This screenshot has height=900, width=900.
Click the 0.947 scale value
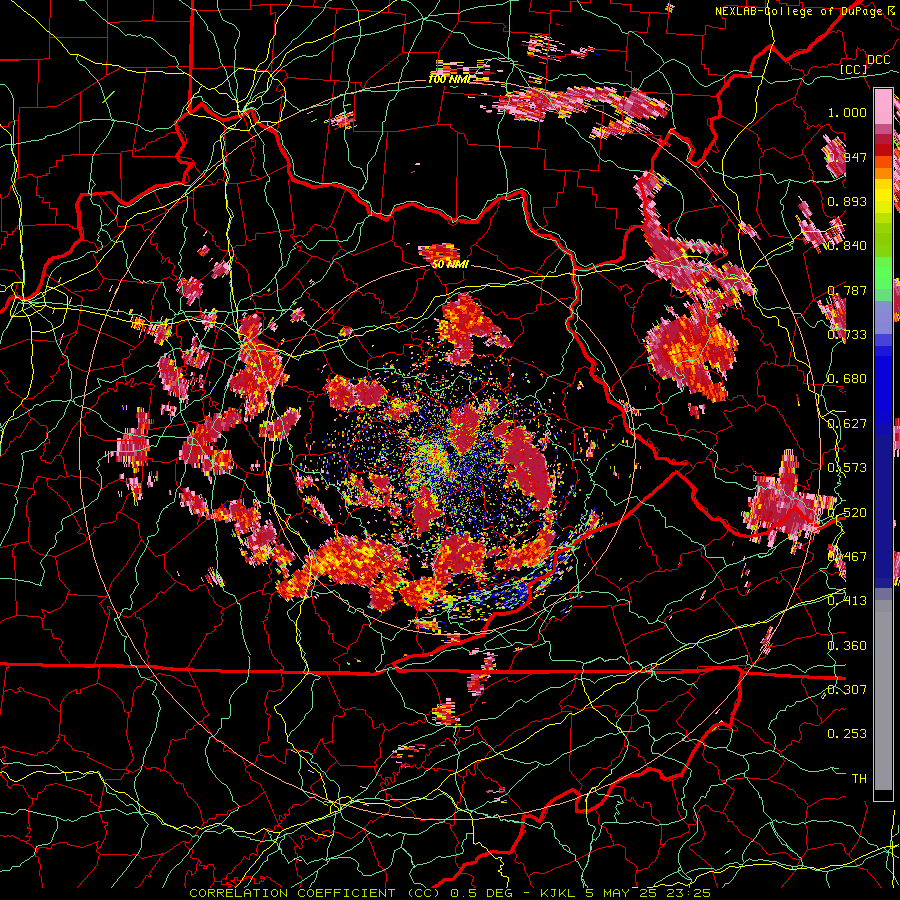pyautogui.click(x=847, y=157)
